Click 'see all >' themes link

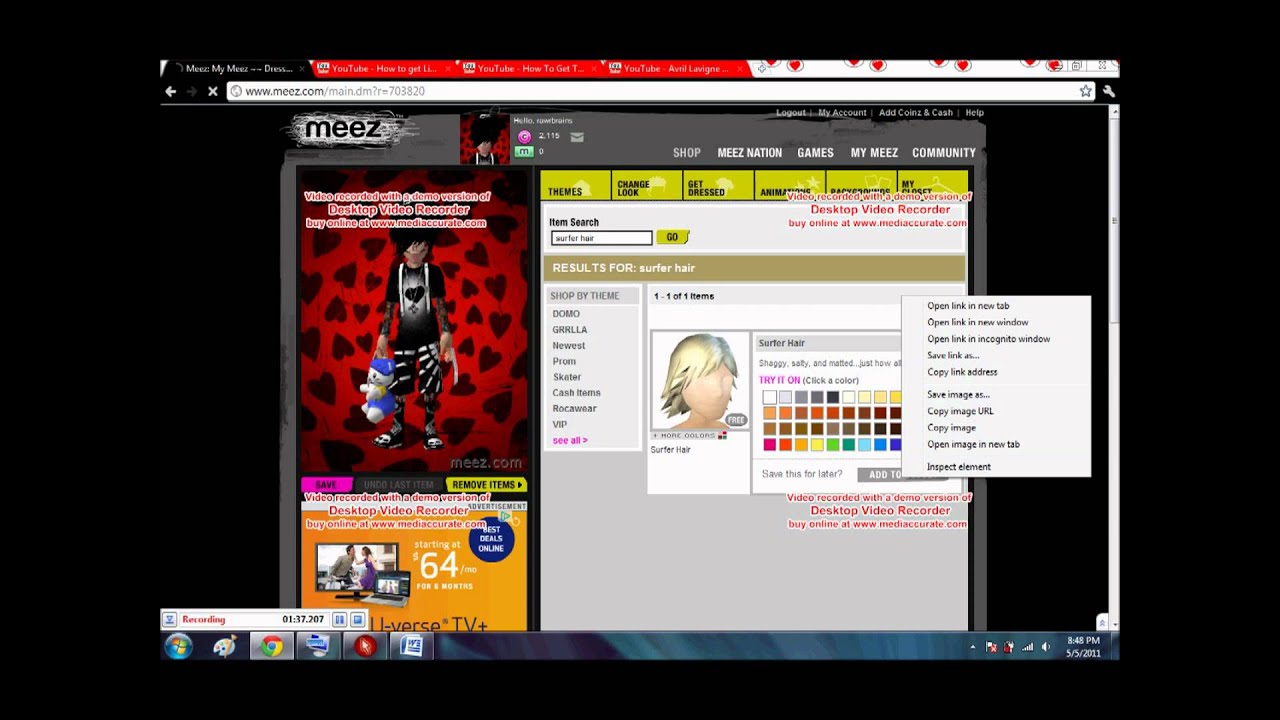[x=570, y=440]
